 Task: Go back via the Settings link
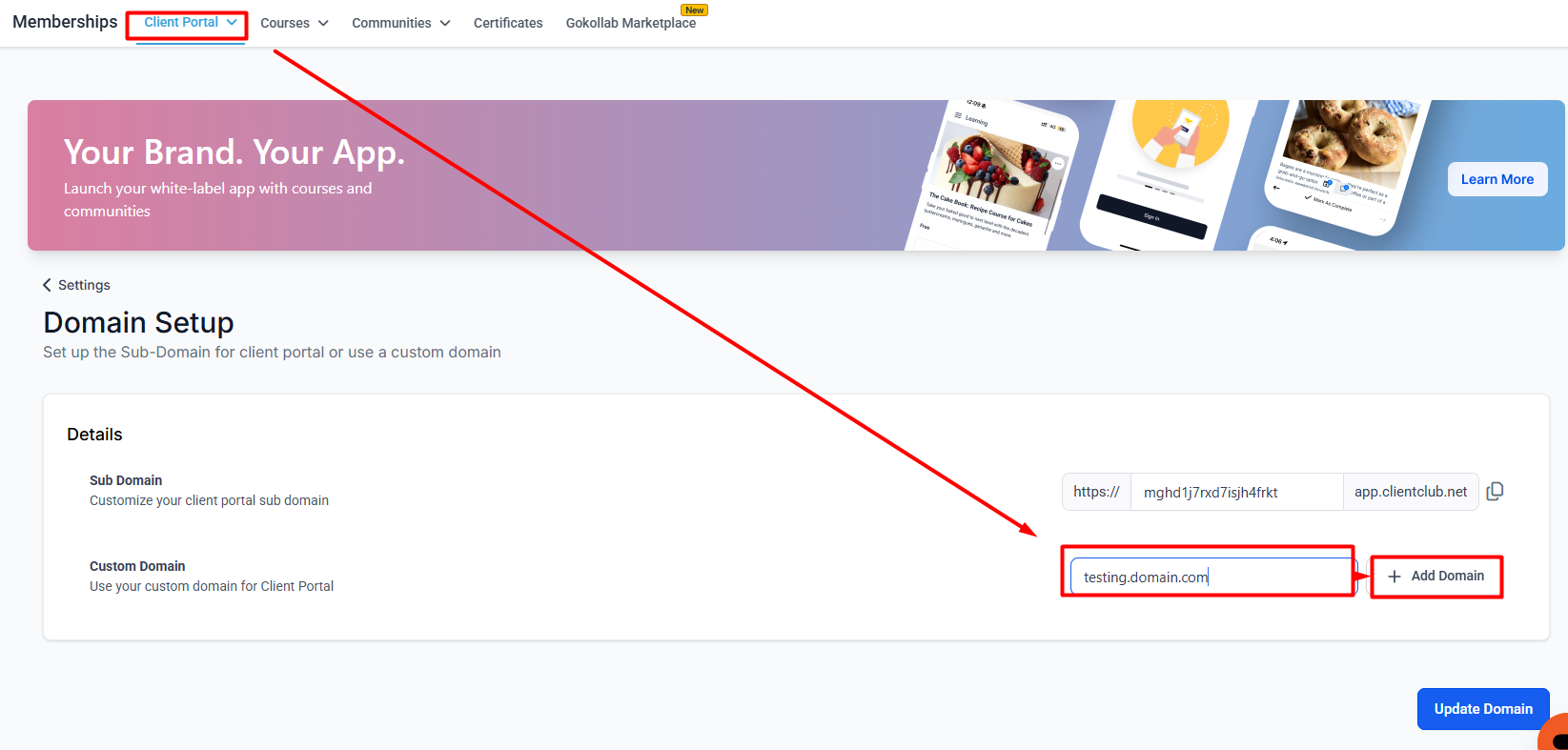pos(84,285)
